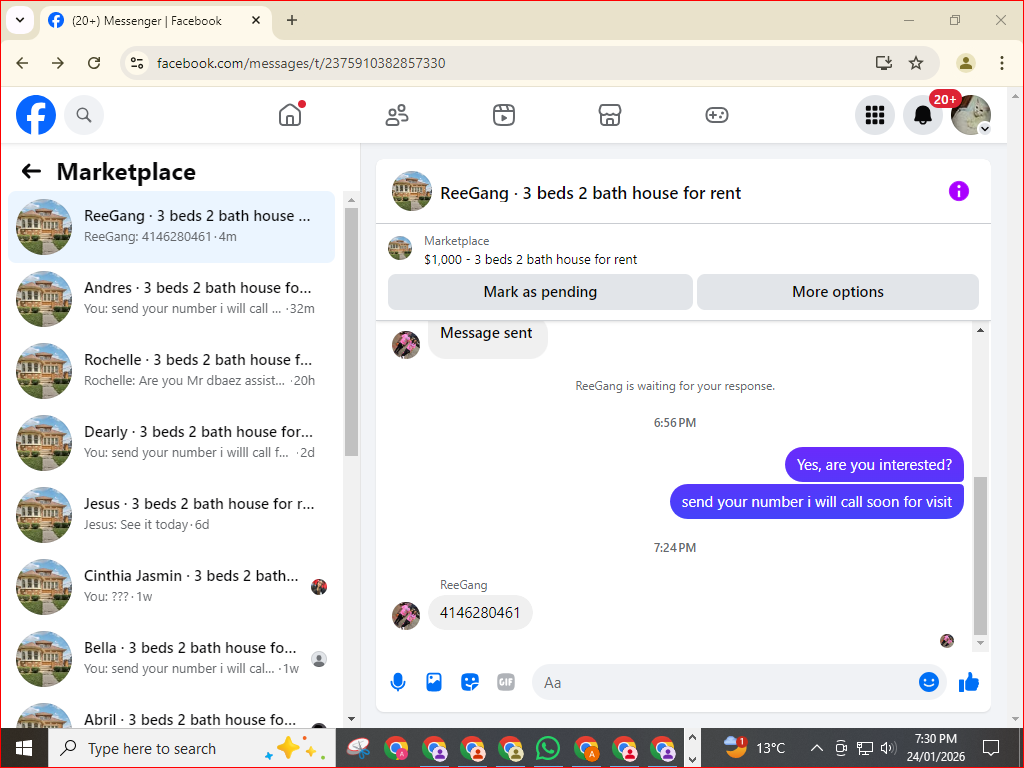The image size is (1024, 768).
Task: Open the $1,000 listing link under Marketplace
Action: pos(530,259)
